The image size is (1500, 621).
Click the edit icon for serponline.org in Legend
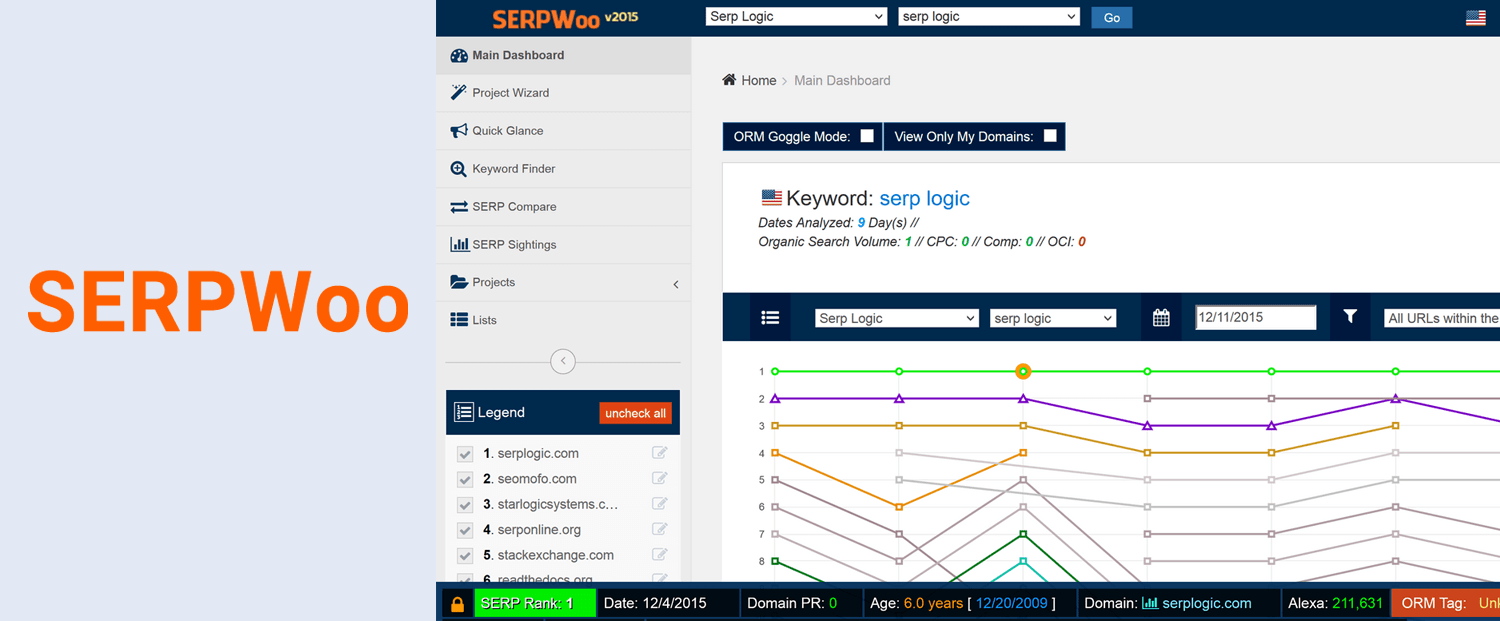(659, 529)
